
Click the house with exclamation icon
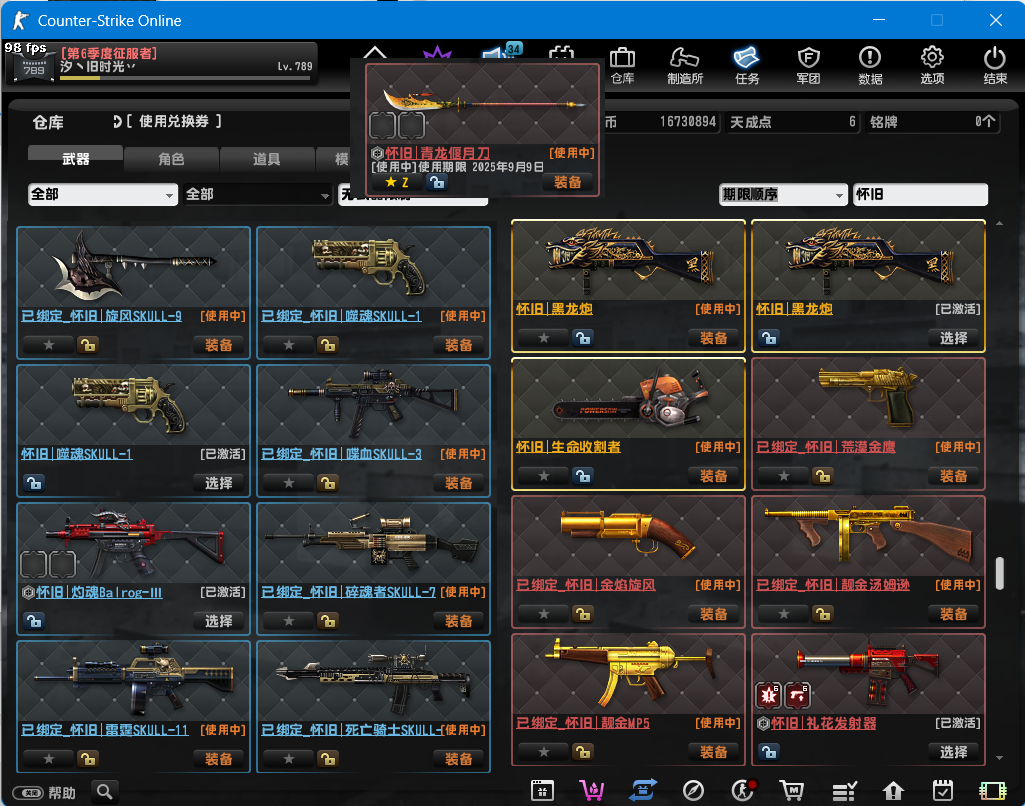click(893, 791)
